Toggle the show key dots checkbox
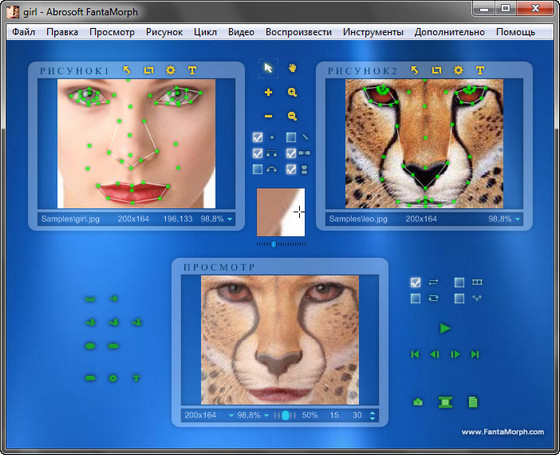This screenshot has height=455, width=560. pyautogui.click(x=258, y=137)
